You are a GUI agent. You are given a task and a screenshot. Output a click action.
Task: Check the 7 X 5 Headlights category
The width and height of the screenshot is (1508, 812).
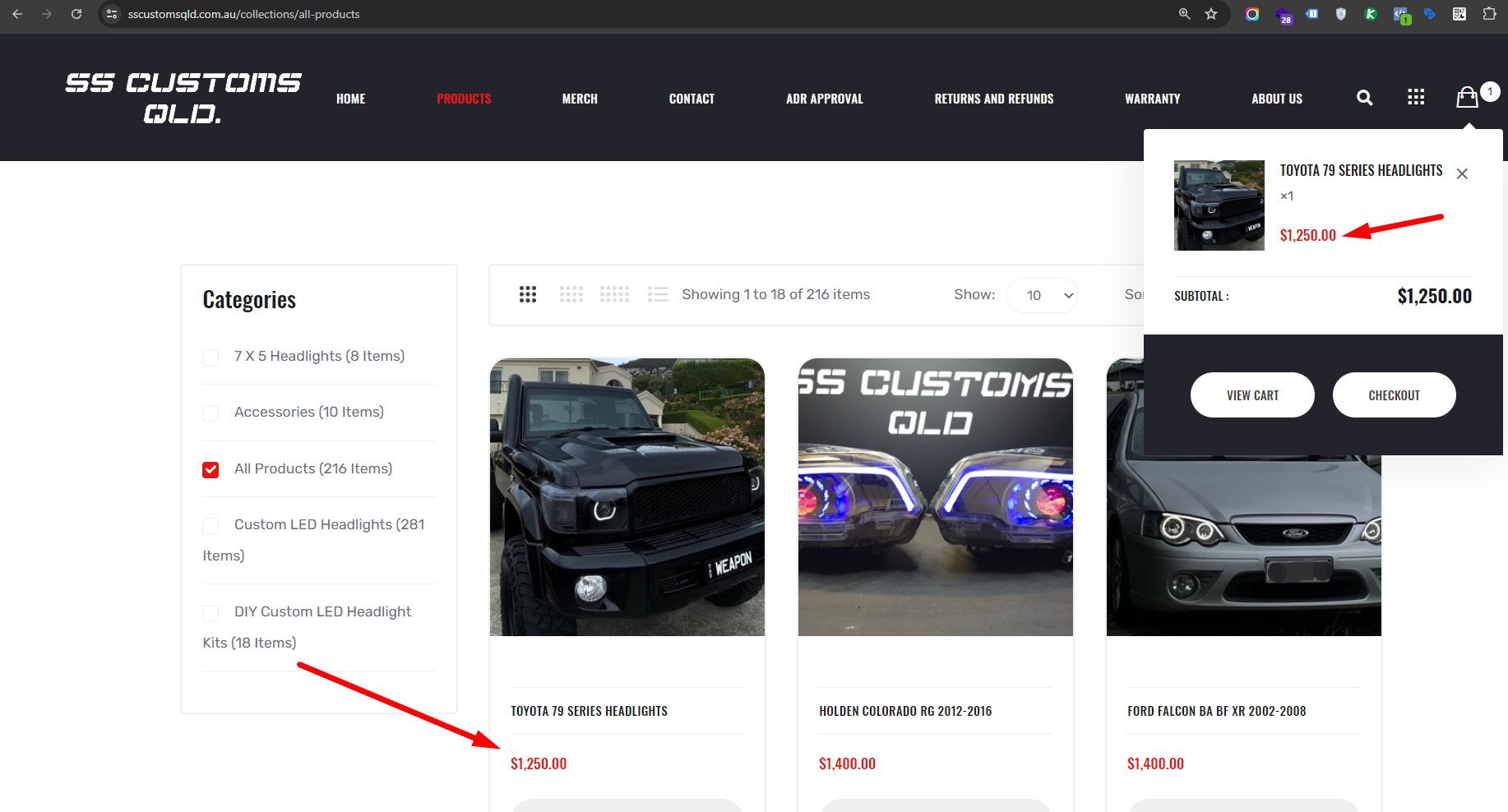pyautogui.click(x=210, y=357)
